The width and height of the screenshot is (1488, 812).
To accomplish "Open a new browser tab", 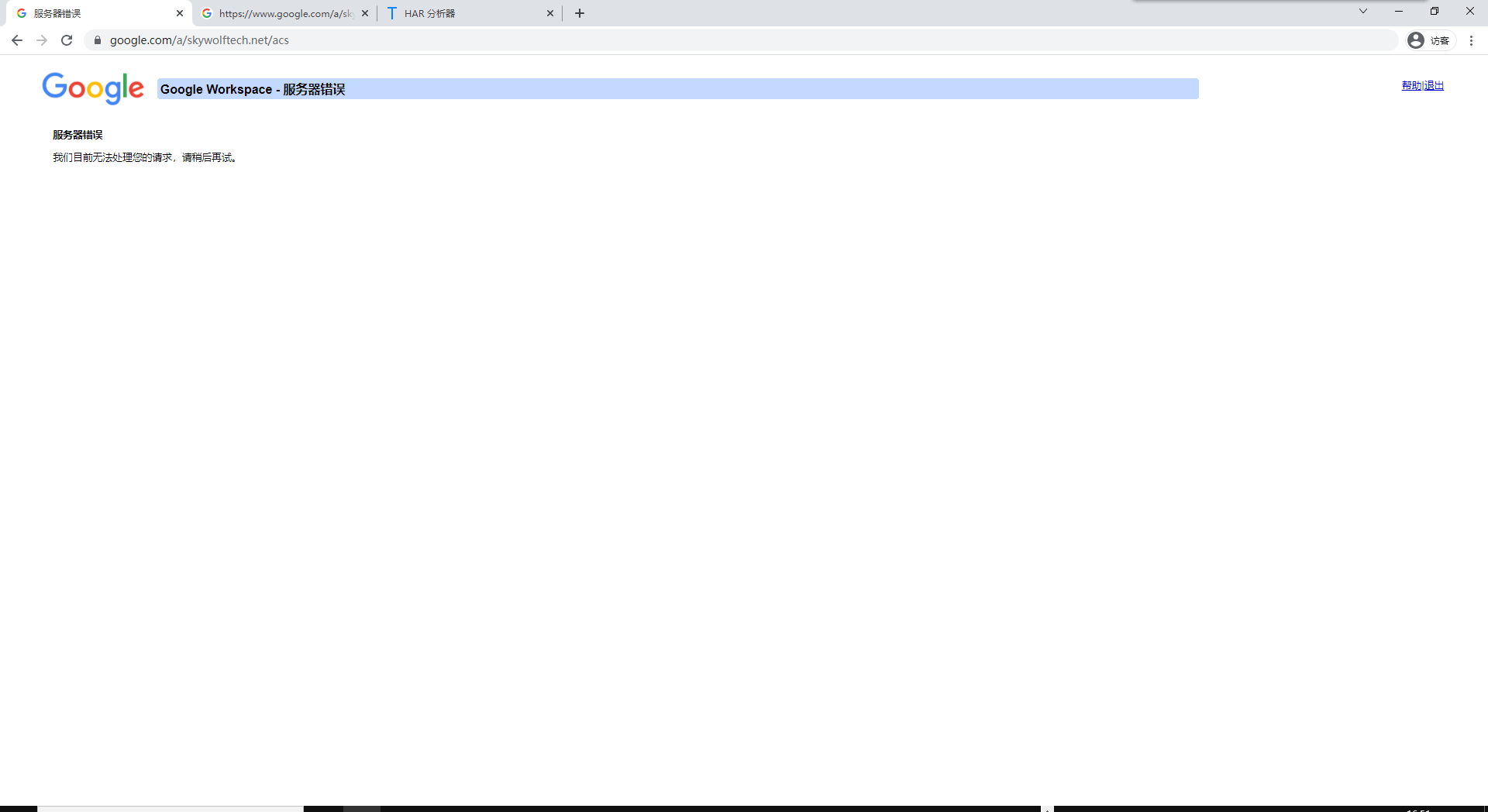I will (x=580, y=13).
